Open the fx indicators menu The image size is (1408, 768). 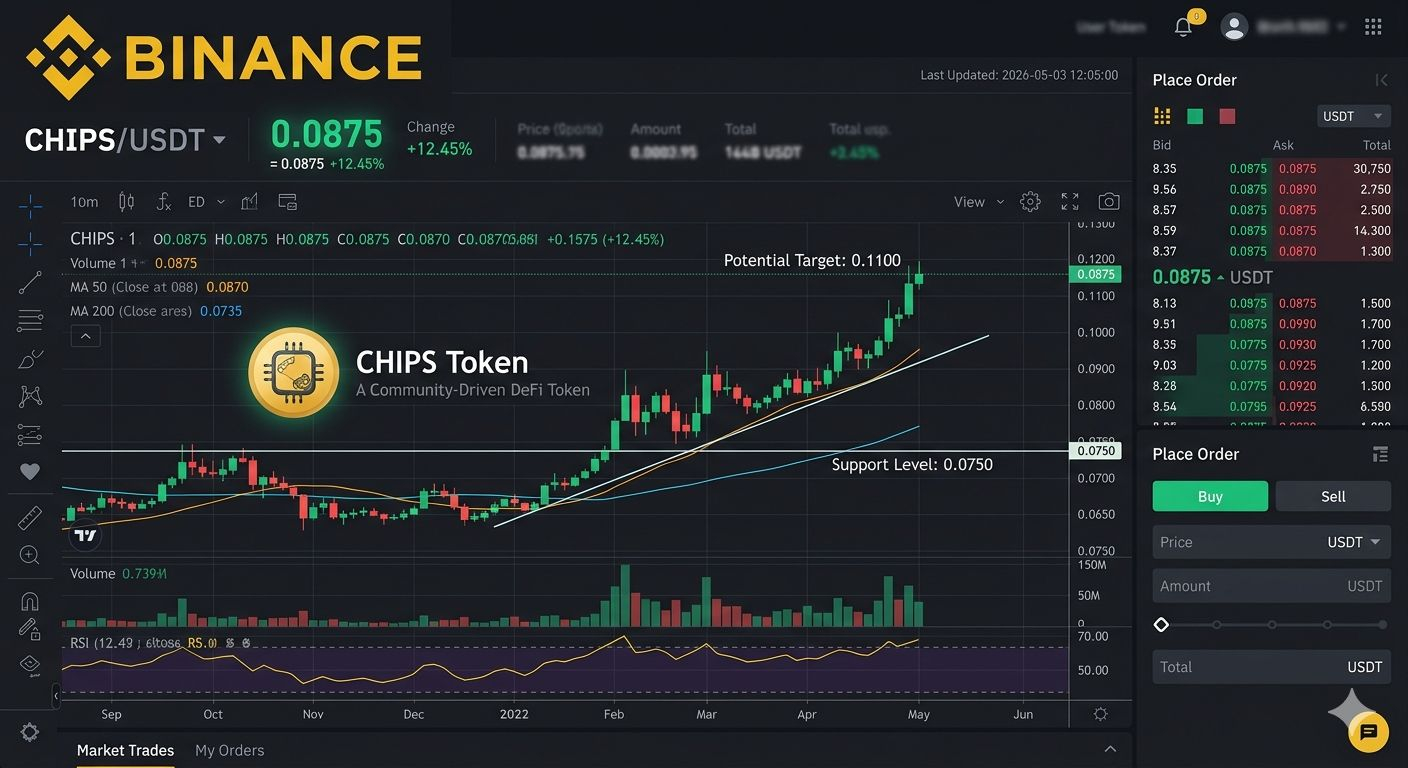[164, 202]
